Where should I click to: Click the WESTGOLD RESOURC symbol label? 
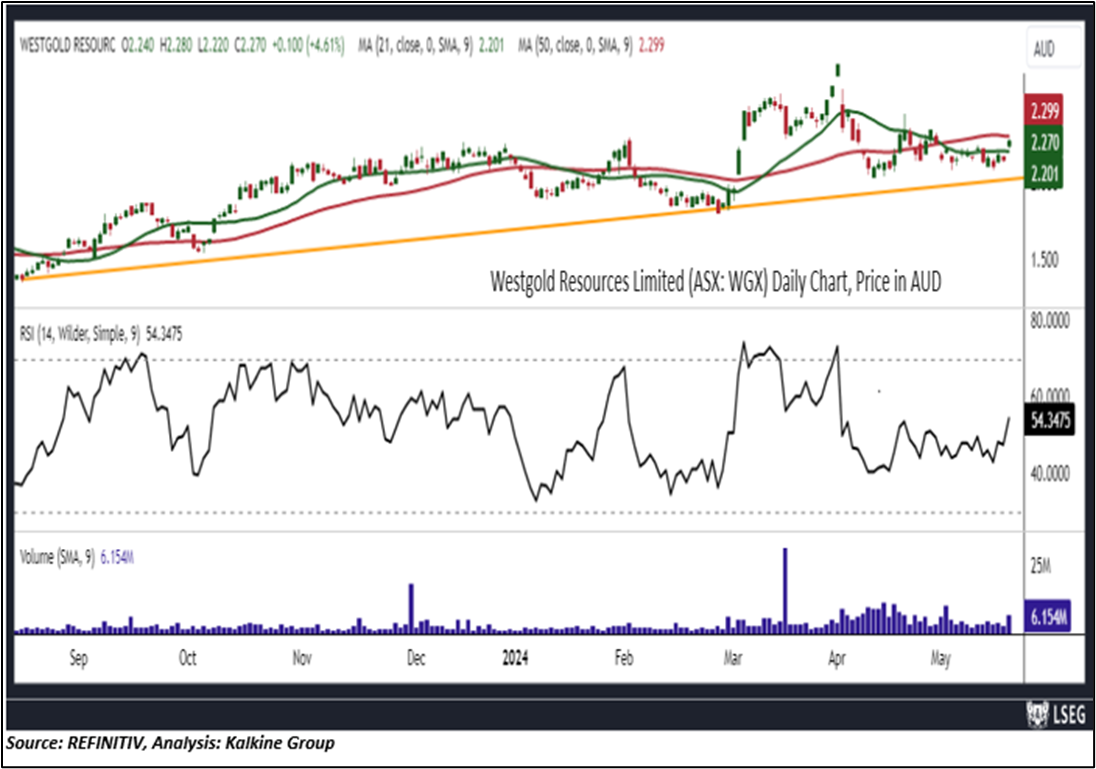(x=67, y=46)
